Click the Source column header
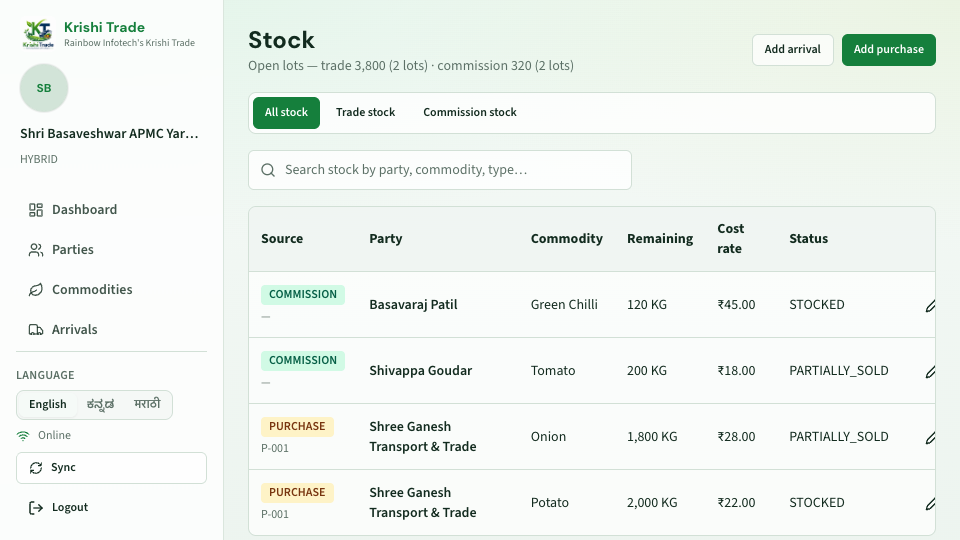The width and height of the screenshot is (960, 540). tap(282, 239)
